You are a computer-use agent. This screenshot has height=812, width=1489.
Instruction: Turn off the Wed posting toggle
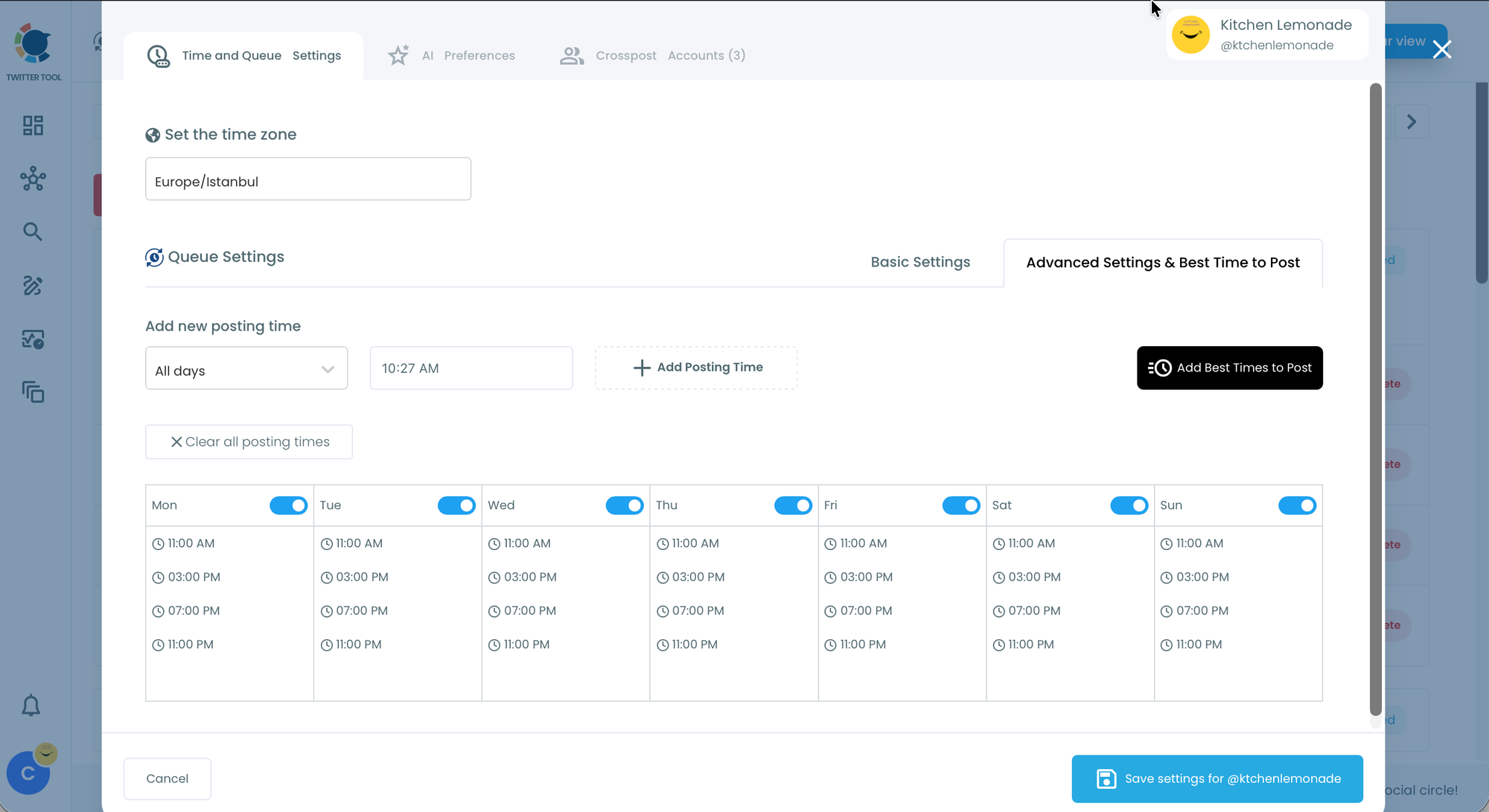pyautogui.click(x=624, y=505)
